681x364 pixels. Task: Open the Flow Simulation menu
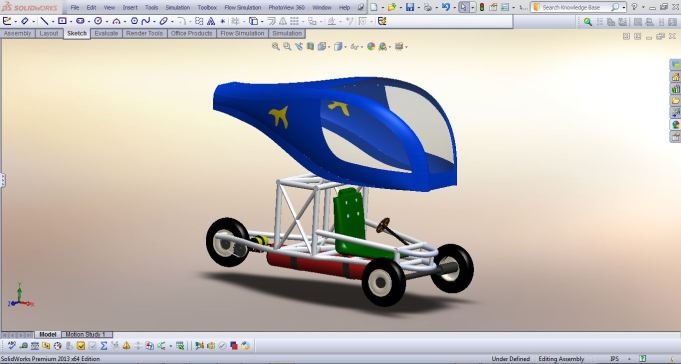[x=243, y=7]
